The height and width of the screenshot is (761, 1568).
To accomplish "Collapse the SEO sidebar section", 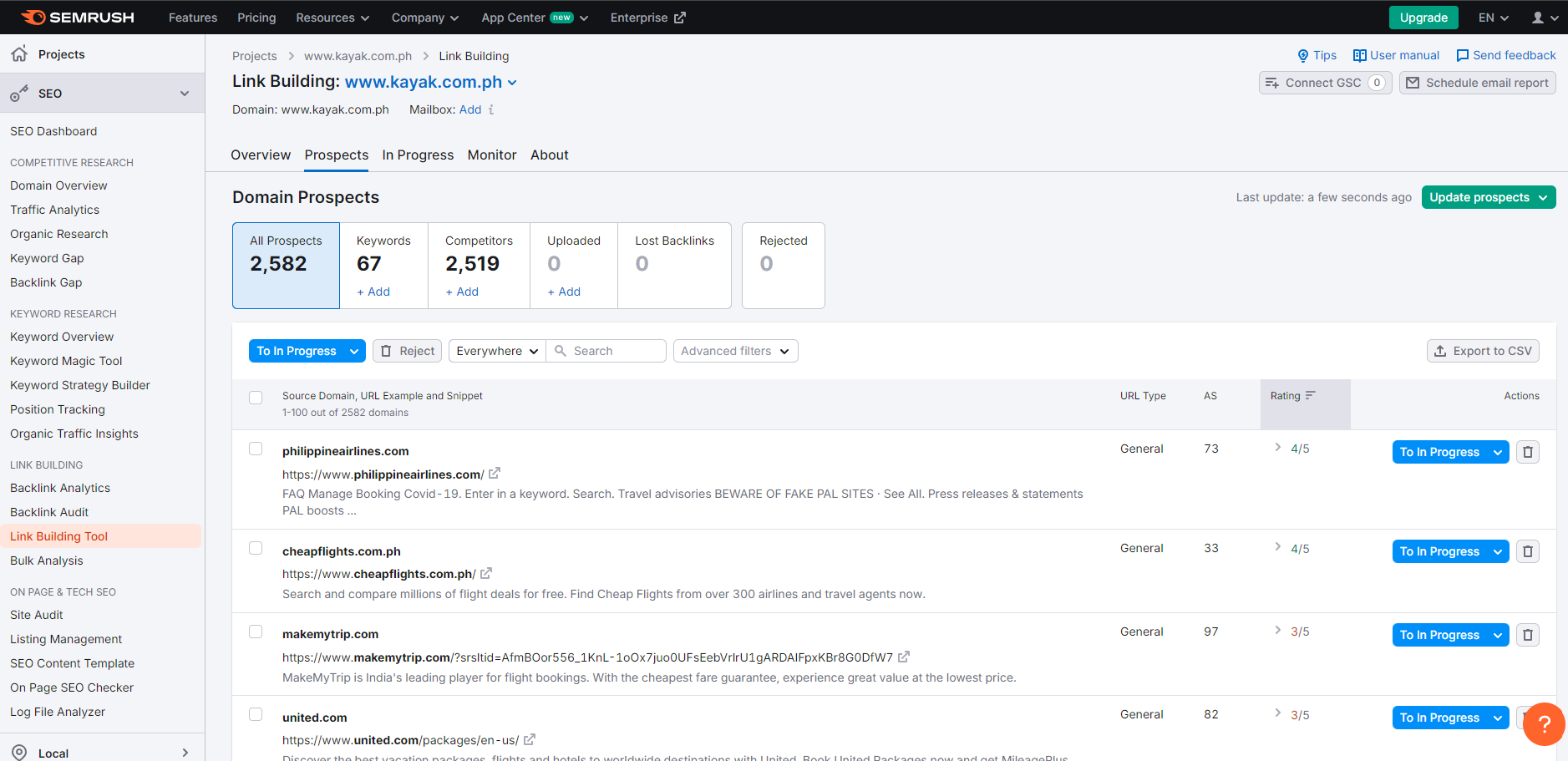I will point(185,94).
